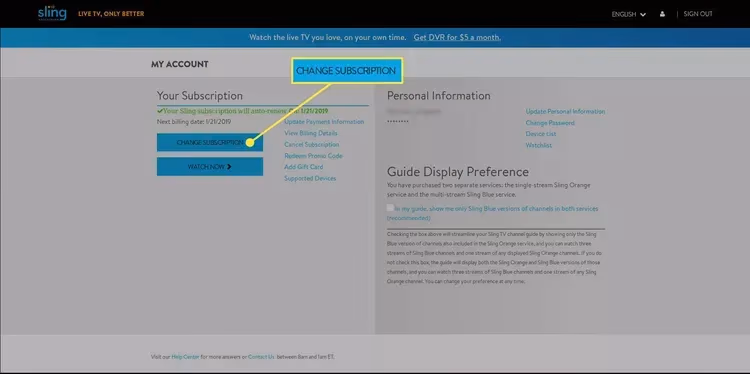The height and width of the screenshot is (374, 750).
Task: Click the Live TV, Only Better tagline
Action: pyautogui.click(x=111, y=13)
